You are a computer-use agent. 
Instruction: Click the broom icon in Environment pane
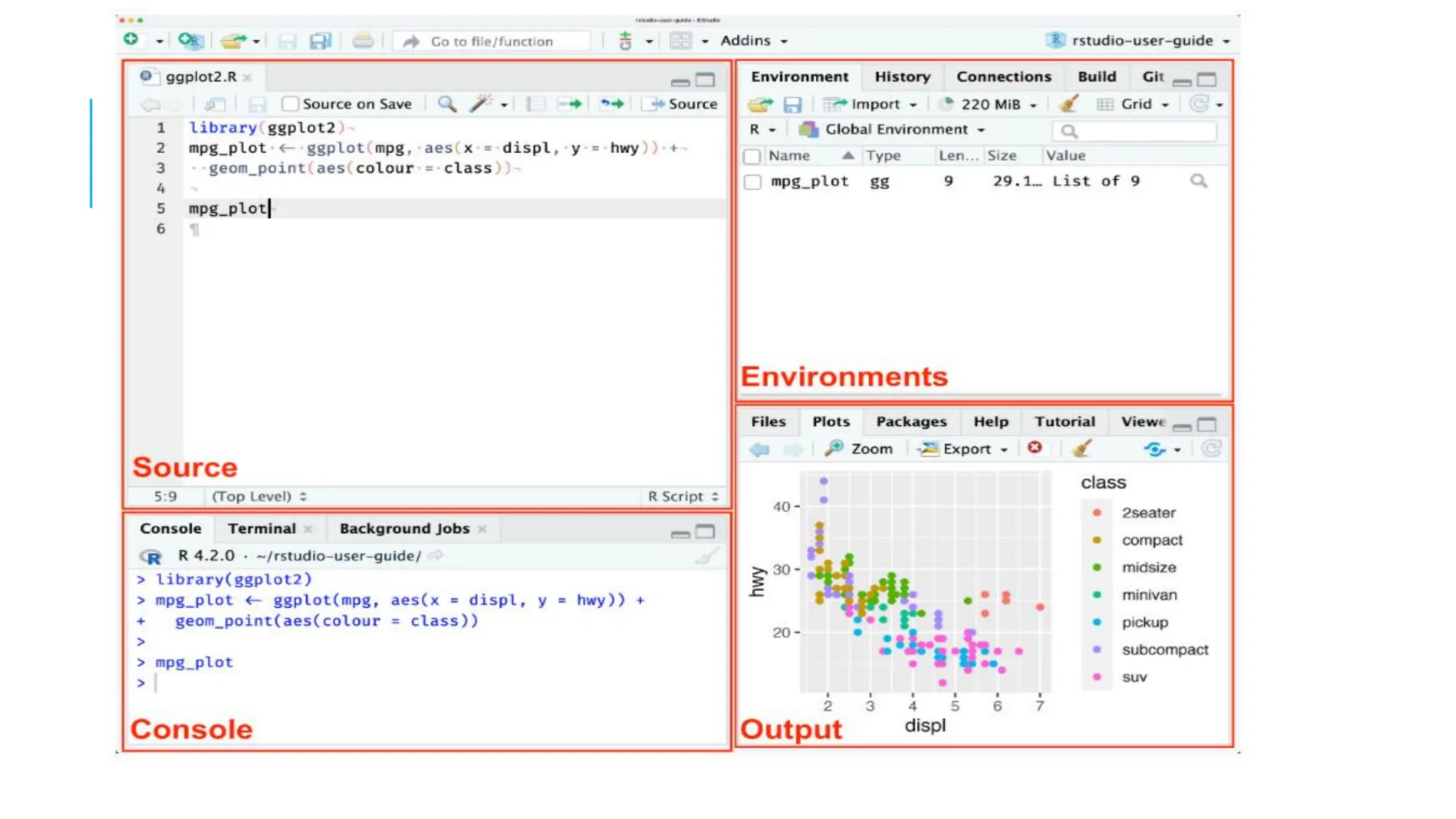(1068, 105)
